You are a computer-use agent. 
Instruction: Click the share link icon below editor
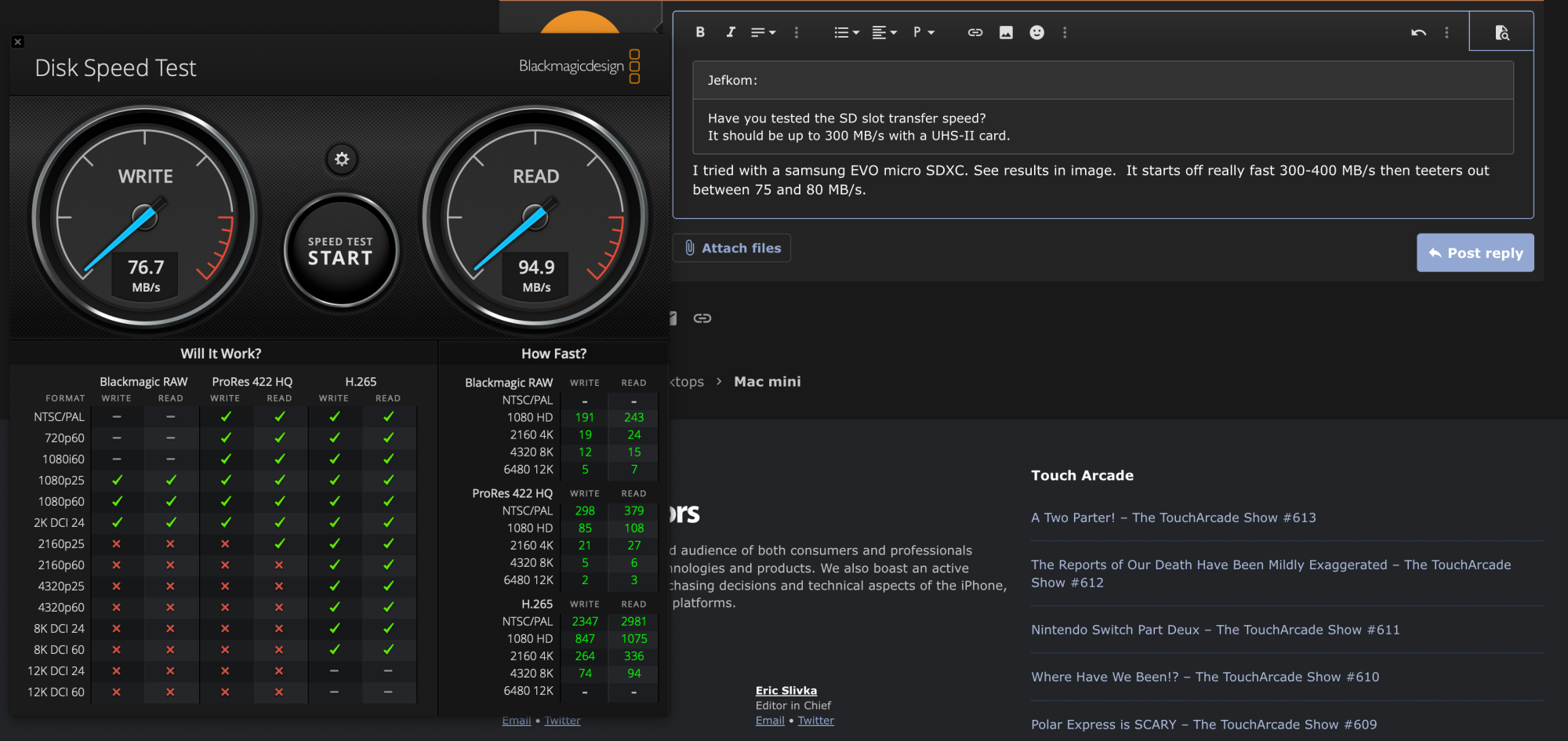[x=702, y=318]
